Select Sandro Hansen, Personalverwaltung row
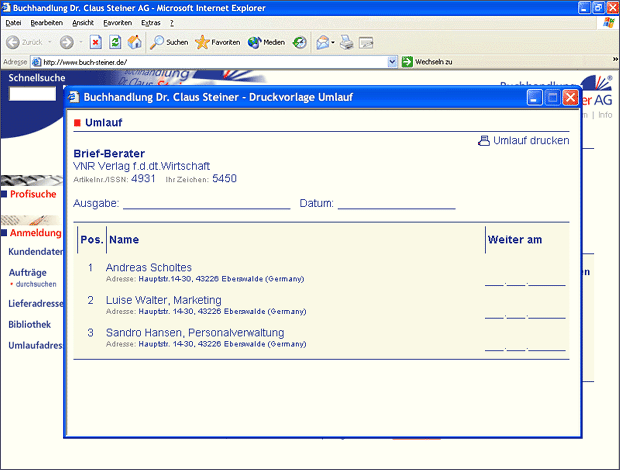 [195, 333]
